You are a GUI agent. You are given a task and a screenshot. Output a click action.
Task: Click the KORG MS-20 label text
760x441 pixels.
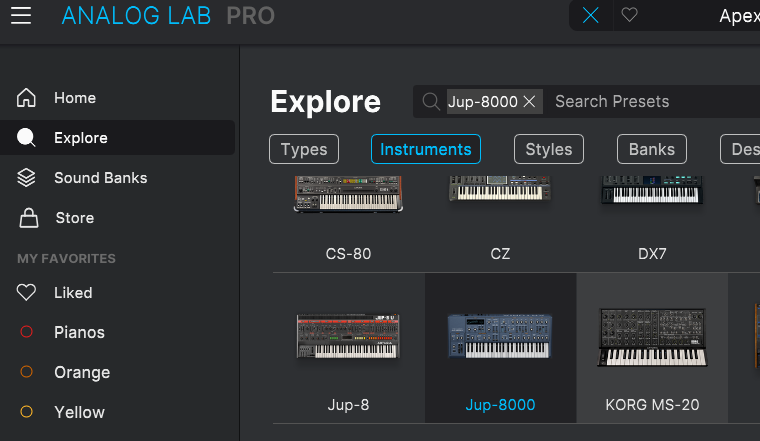point(652,405)
